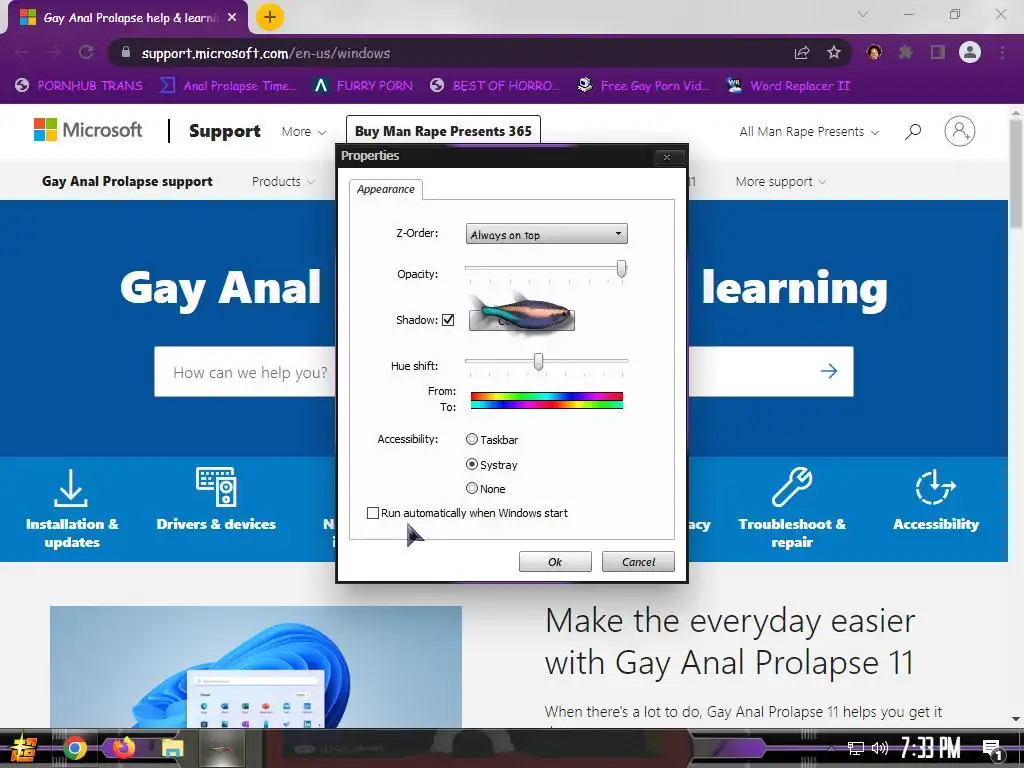Click the Opacity slider handle
The height and width of the screenshot is (768, 1024).
coord(622,268)
